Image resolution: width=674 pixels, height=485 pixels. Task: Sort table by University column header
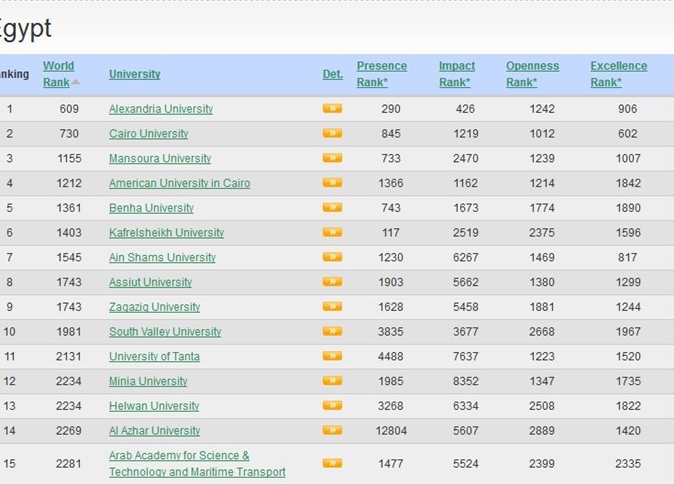135,74
